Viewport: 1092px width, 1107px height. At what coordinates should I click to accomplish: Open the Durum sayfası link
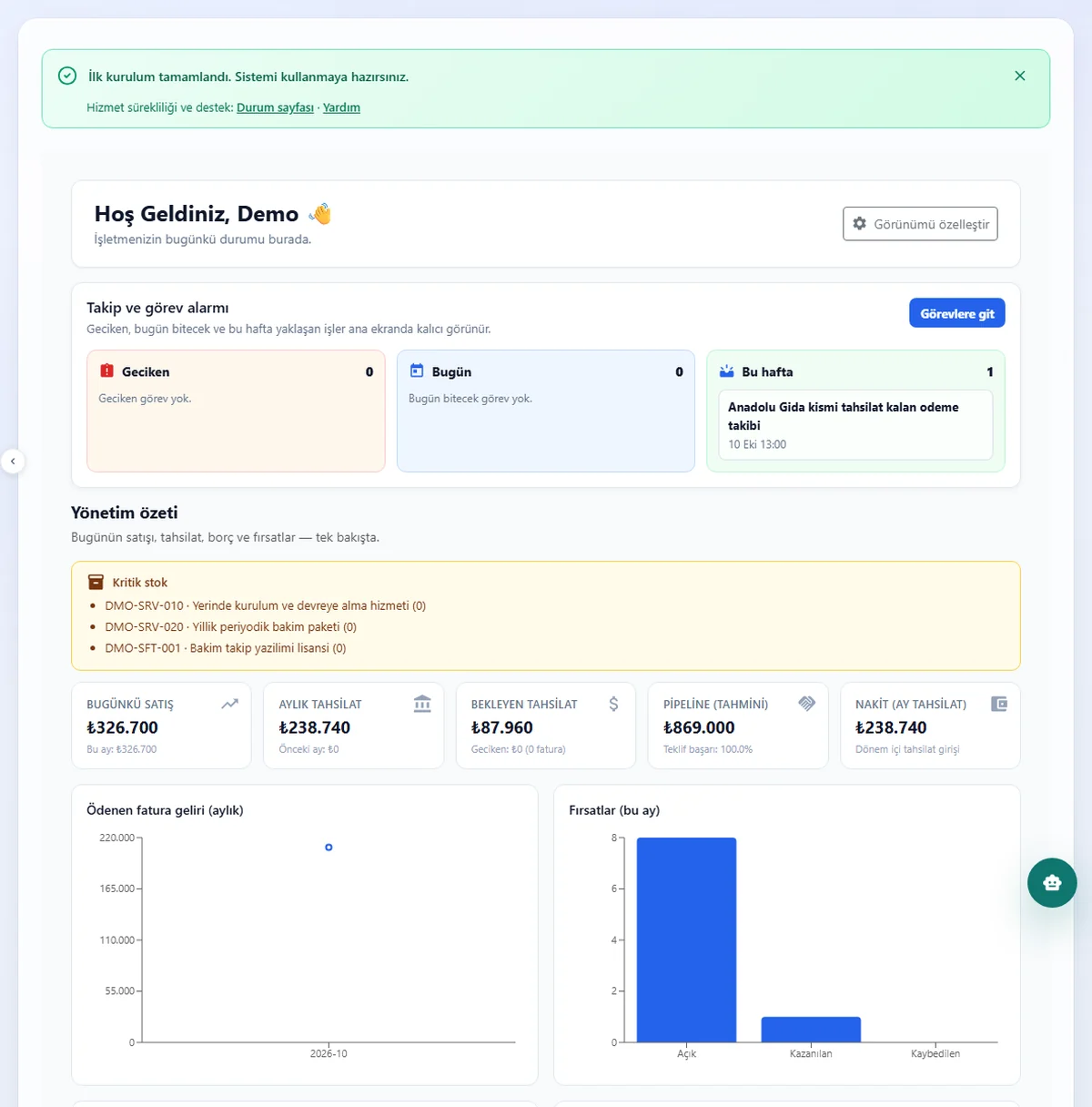[275, 107]
